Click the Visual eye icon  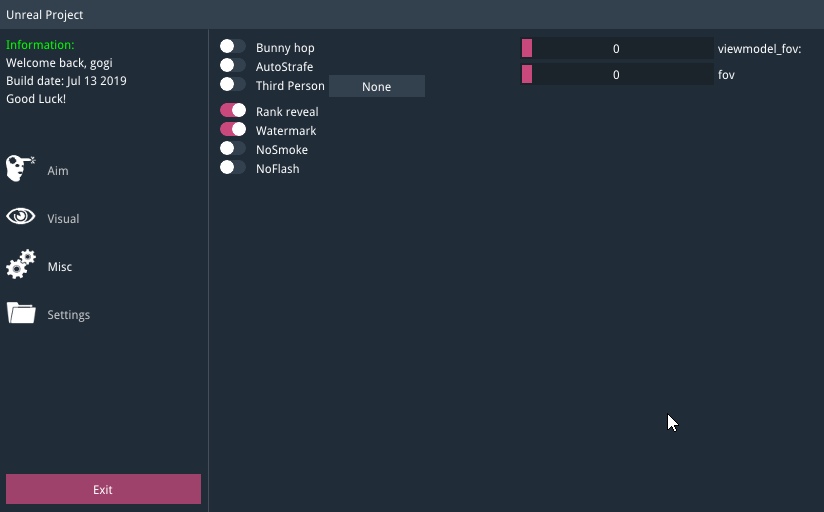coord(21,217)
